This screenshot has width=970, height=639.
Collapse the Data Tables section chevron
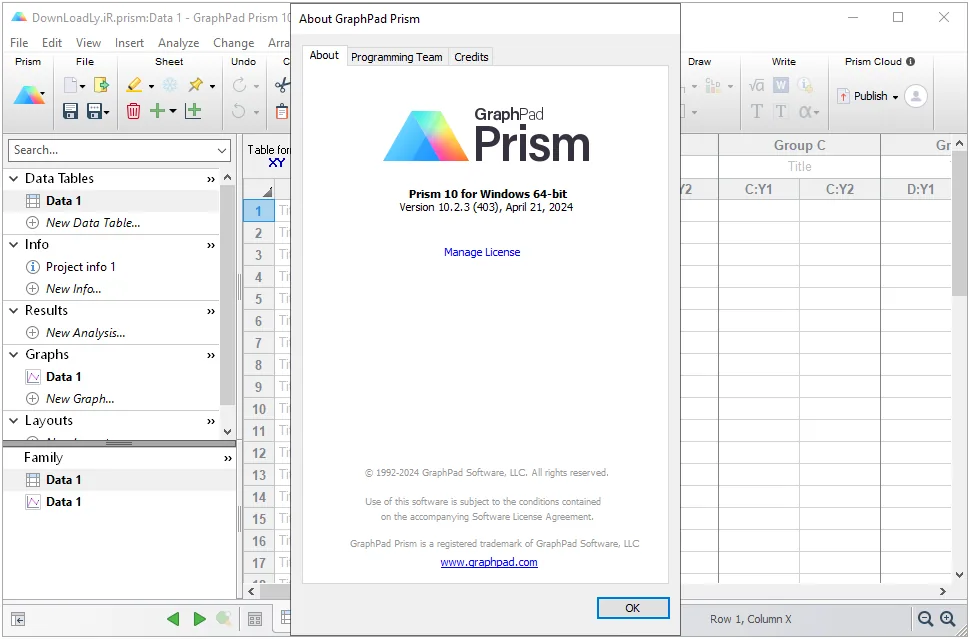pyautogui.click(x=14, y=179)
